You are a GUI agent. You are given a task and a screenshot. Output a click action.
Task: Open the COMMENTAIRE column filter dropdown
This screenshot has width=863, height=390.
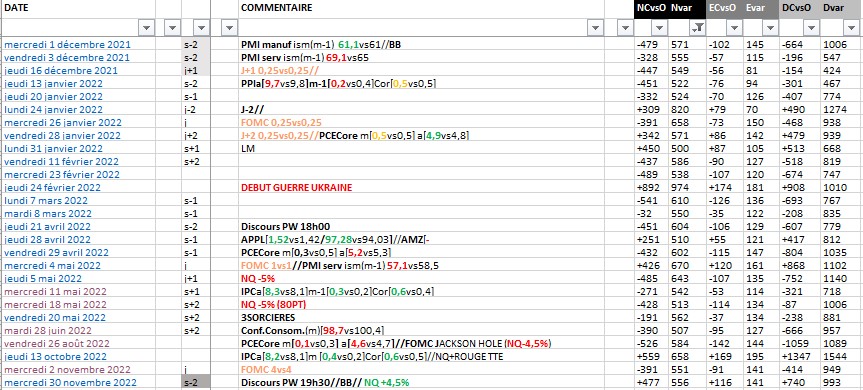tap(596, 28)
